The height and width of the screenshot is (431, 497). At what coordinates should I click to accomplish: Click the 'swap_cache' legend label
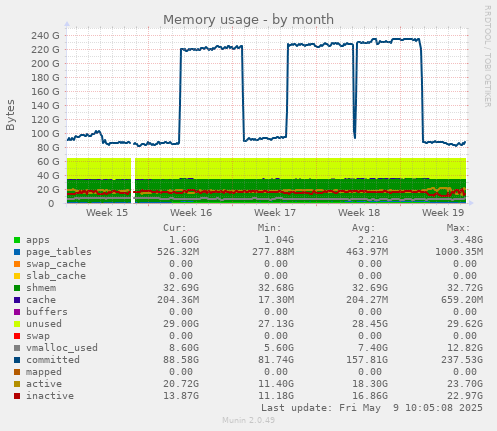(x=56, y=264)
